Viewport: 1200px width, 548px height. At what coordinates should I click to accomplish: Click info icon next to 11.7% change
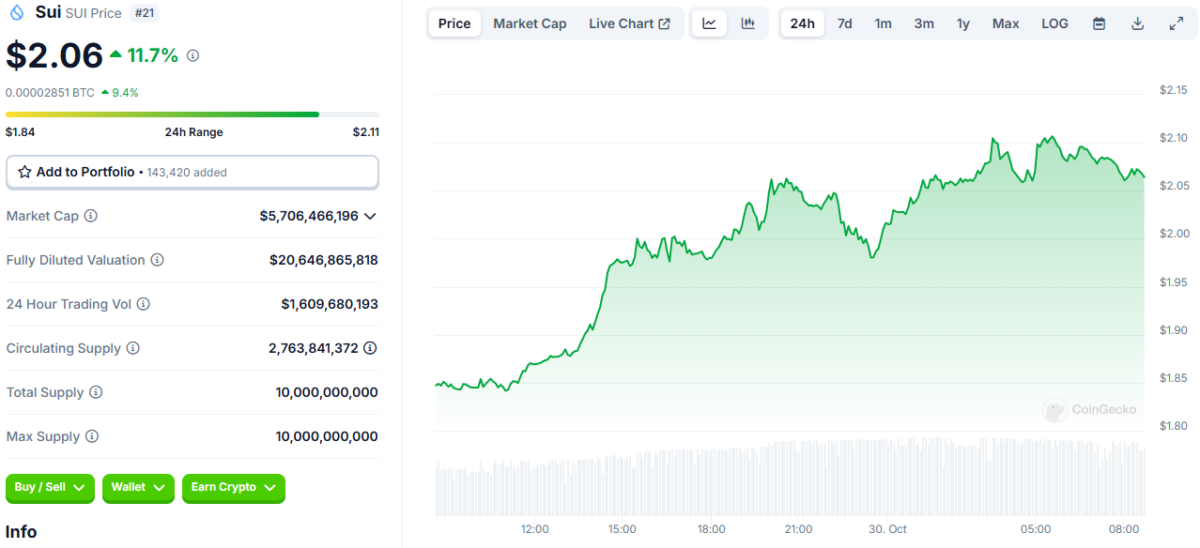193,56
